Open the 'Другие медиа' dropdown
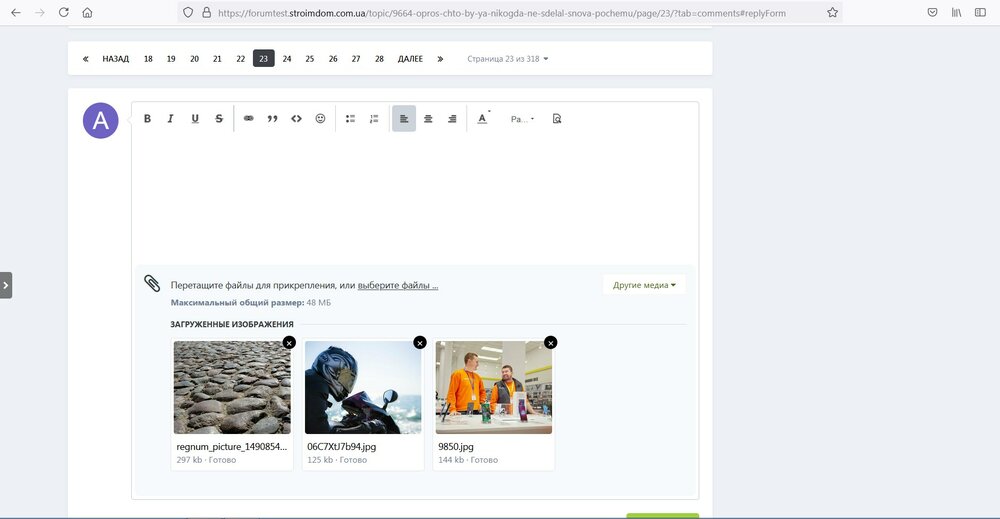Screen dimensions: 1000x519 tap(644, 285)
